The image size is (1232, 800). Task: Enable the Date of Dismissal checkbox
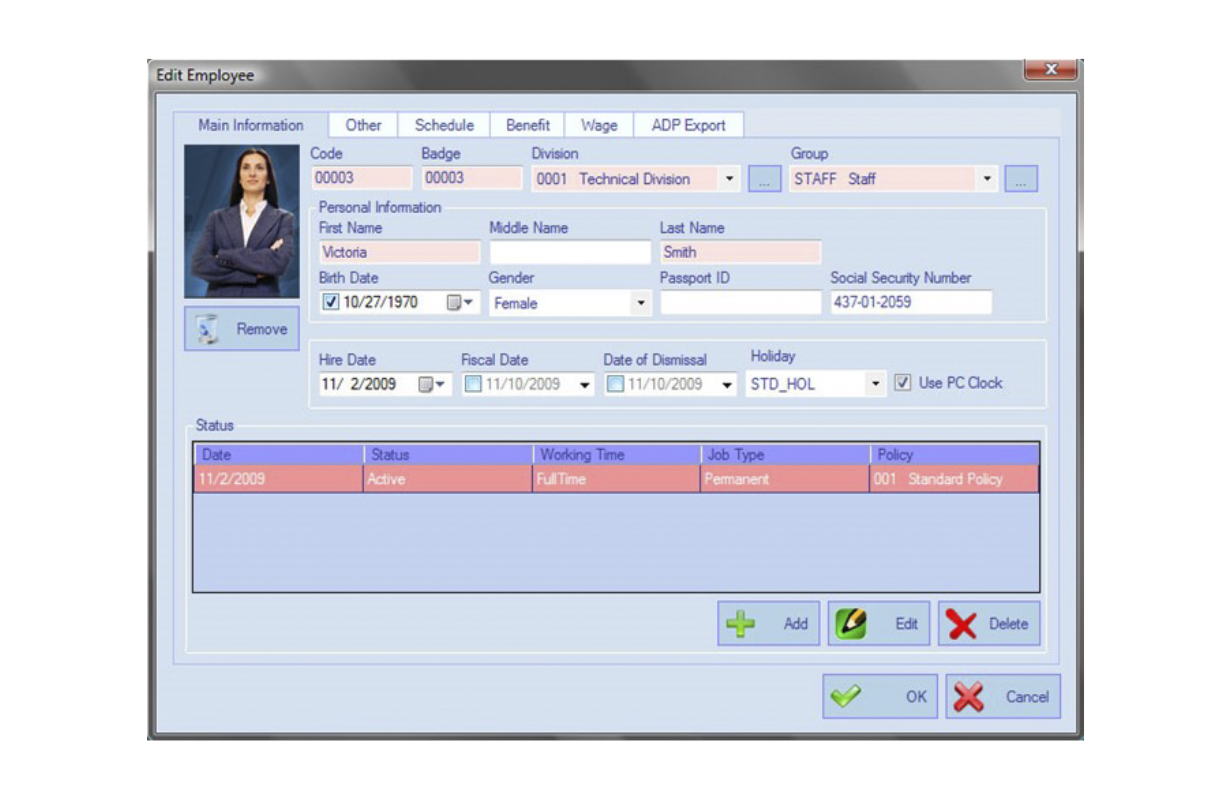click(x=616, y=384)
